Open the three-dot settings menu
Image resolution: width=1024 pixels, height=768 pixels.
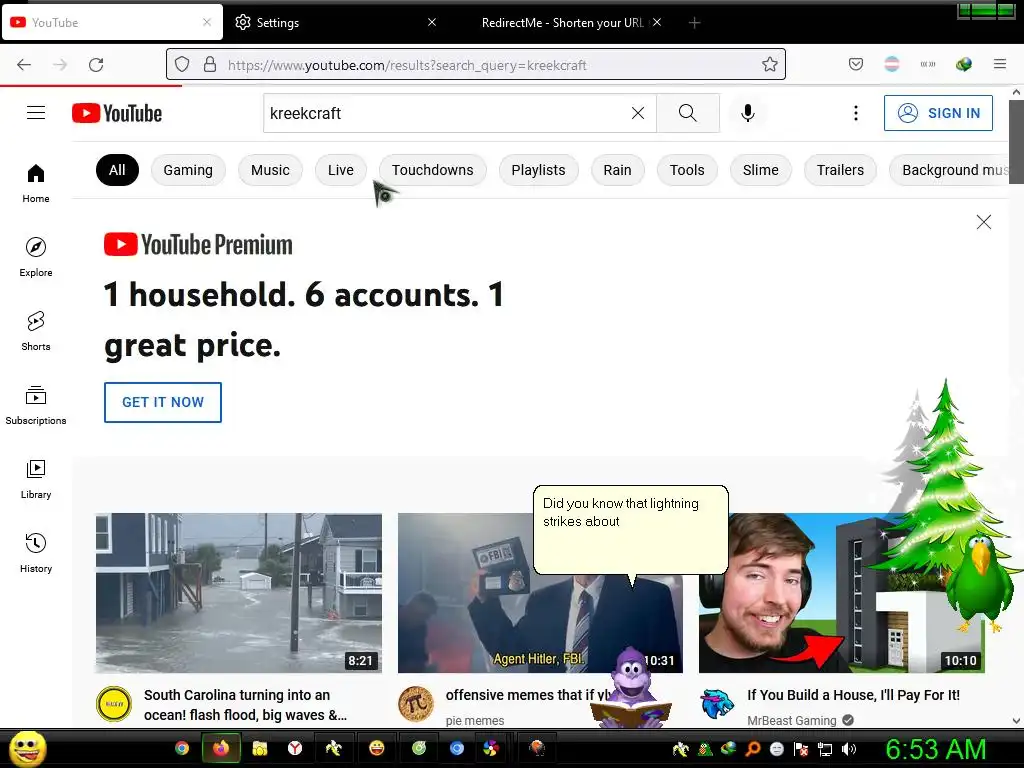pyautogui.click(x=856, y=113)
